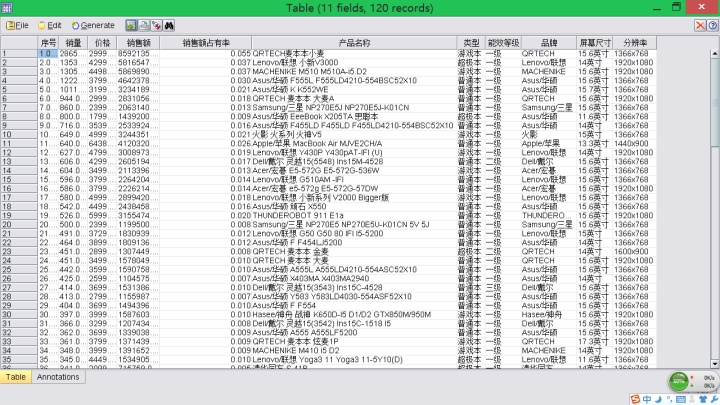
Task: Click the red-and-blue toolbar icon beside the printer
Action: click(156, 26)
